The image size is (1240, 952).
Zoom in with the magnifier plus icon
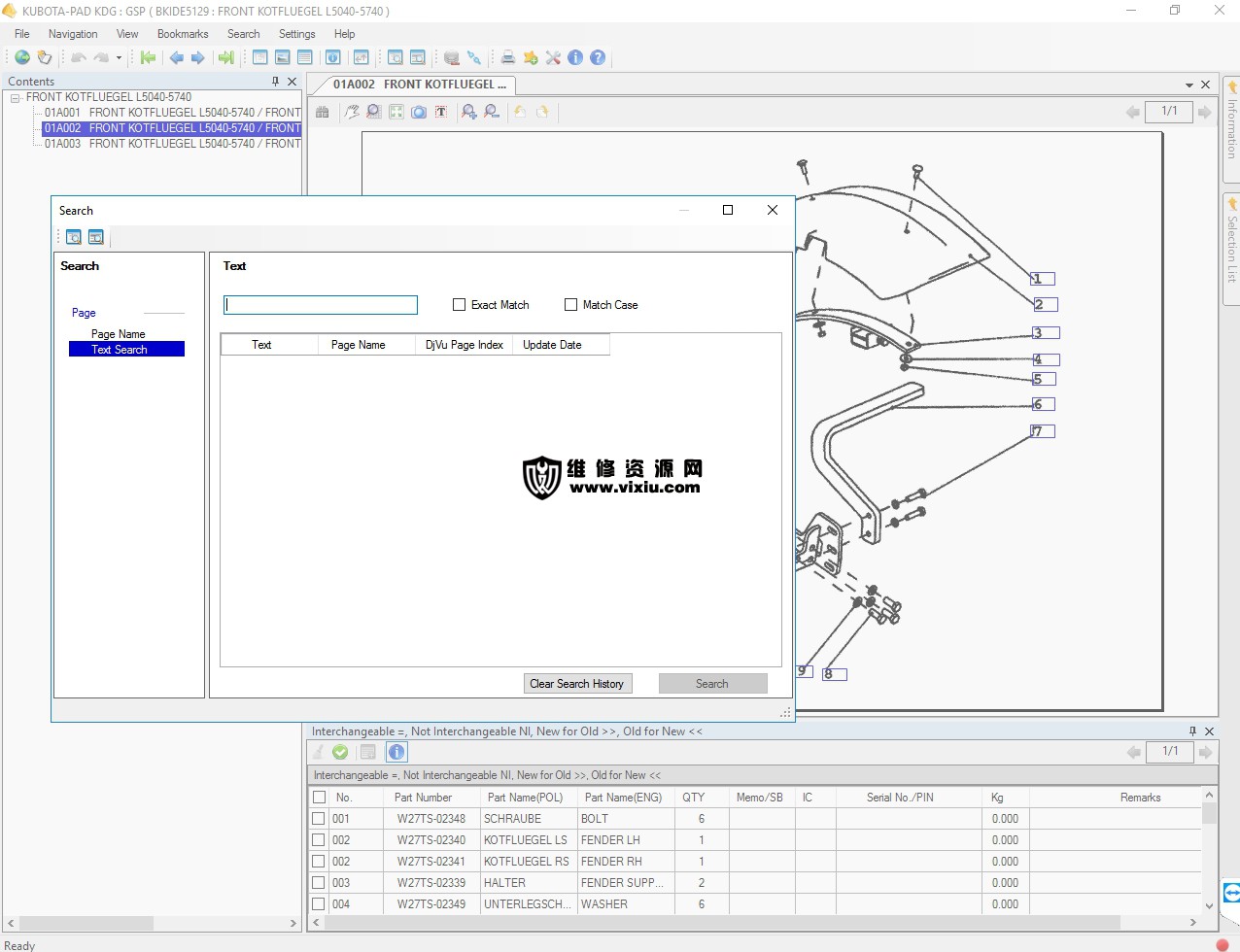(x=469, y=112)
